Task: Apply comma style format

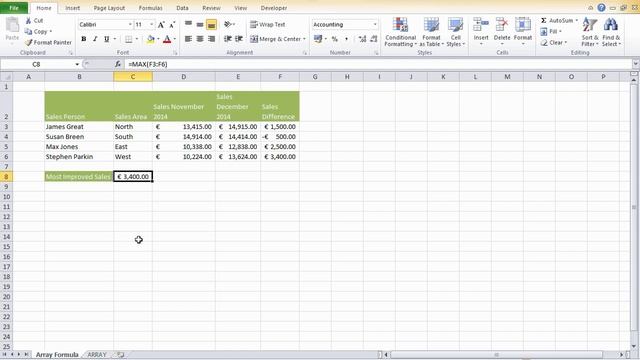Action: [346, 39]
